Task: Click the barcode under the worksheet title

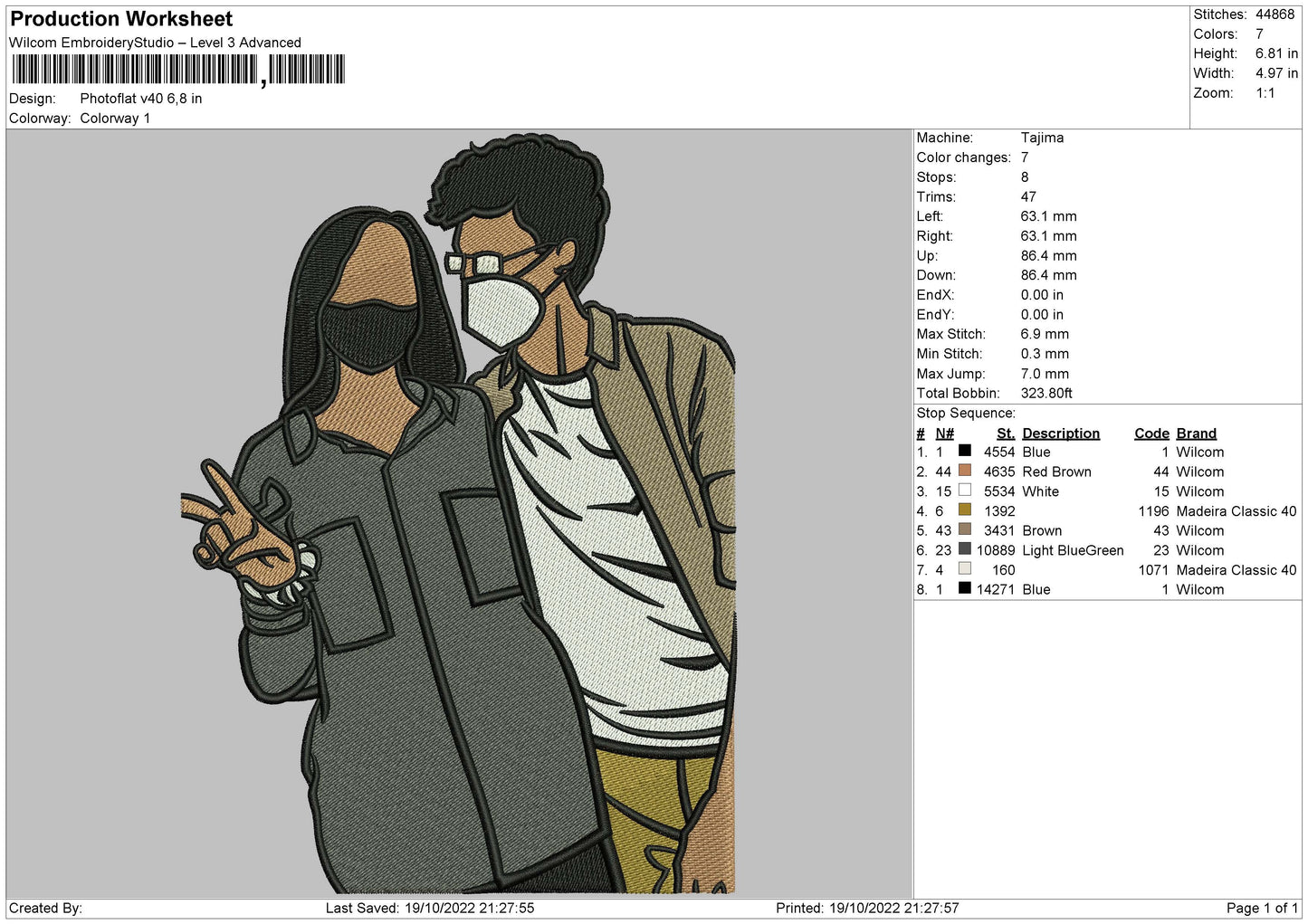Action: (178, 70)
